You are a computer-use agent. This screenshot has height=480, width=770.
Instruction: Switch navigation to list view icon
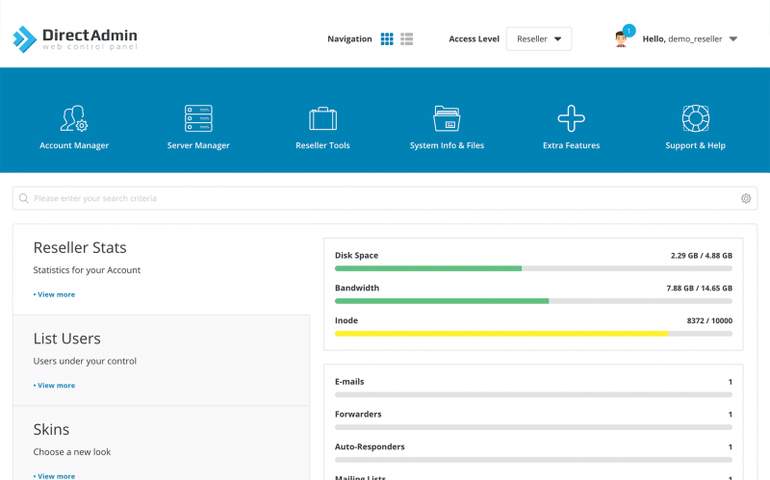[407, 39]
